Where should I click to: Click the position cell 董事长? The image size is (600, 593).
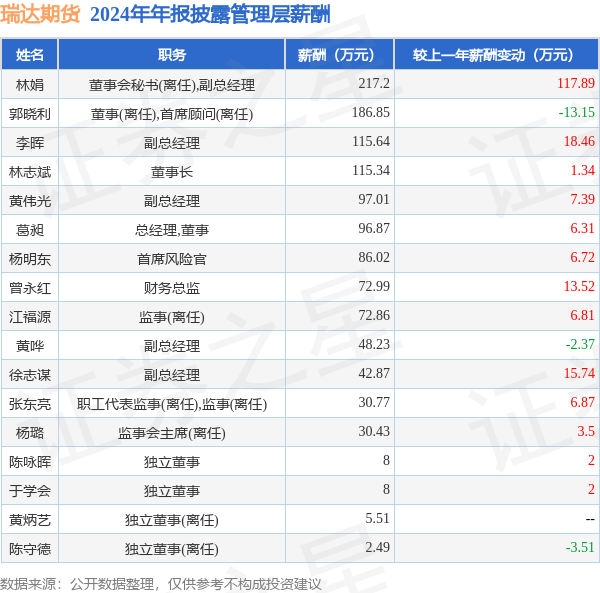pyautogui.click(x=172, y=172)
